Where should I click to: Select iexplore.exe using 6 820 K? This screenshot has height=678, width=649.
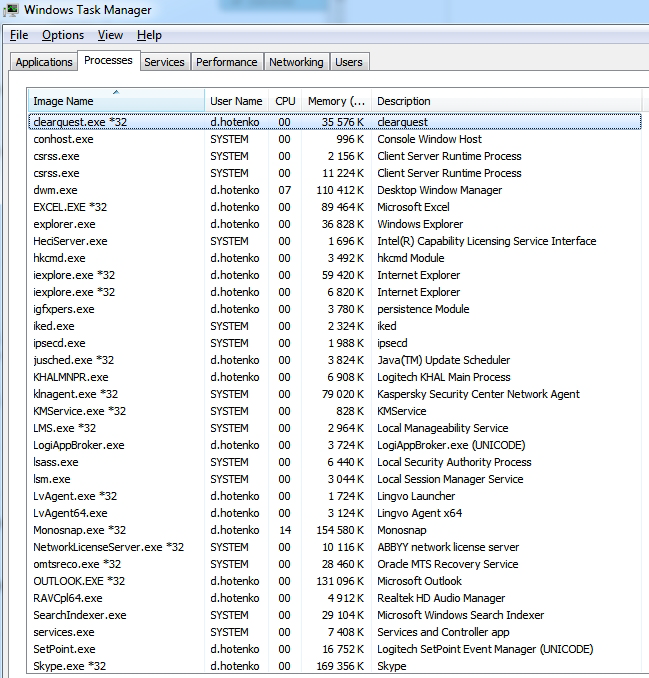(x=335, y=292)
